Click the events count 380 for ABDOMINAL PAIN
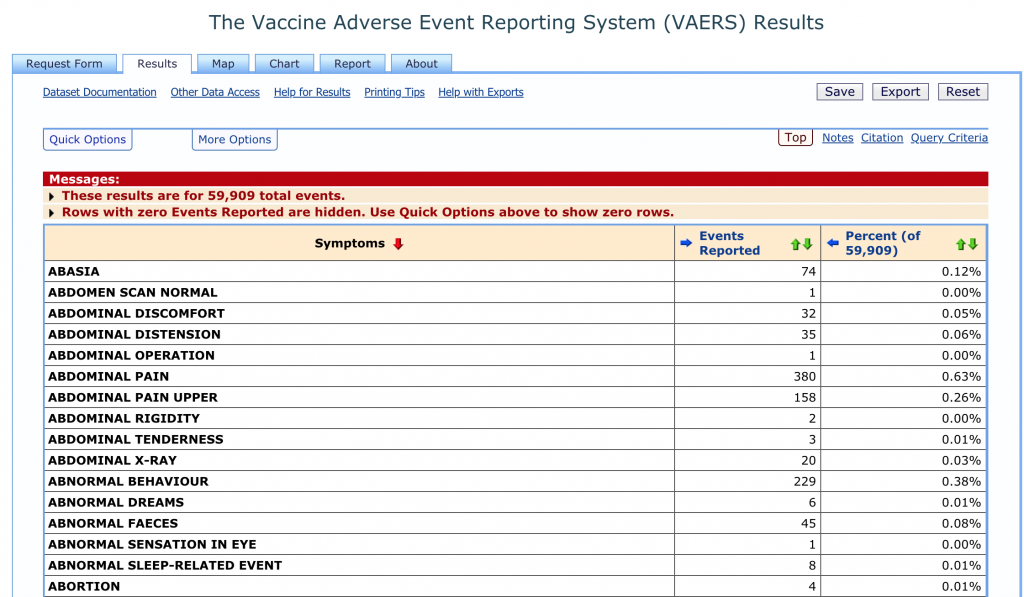 pyautogui.click(x=805, y=376)
